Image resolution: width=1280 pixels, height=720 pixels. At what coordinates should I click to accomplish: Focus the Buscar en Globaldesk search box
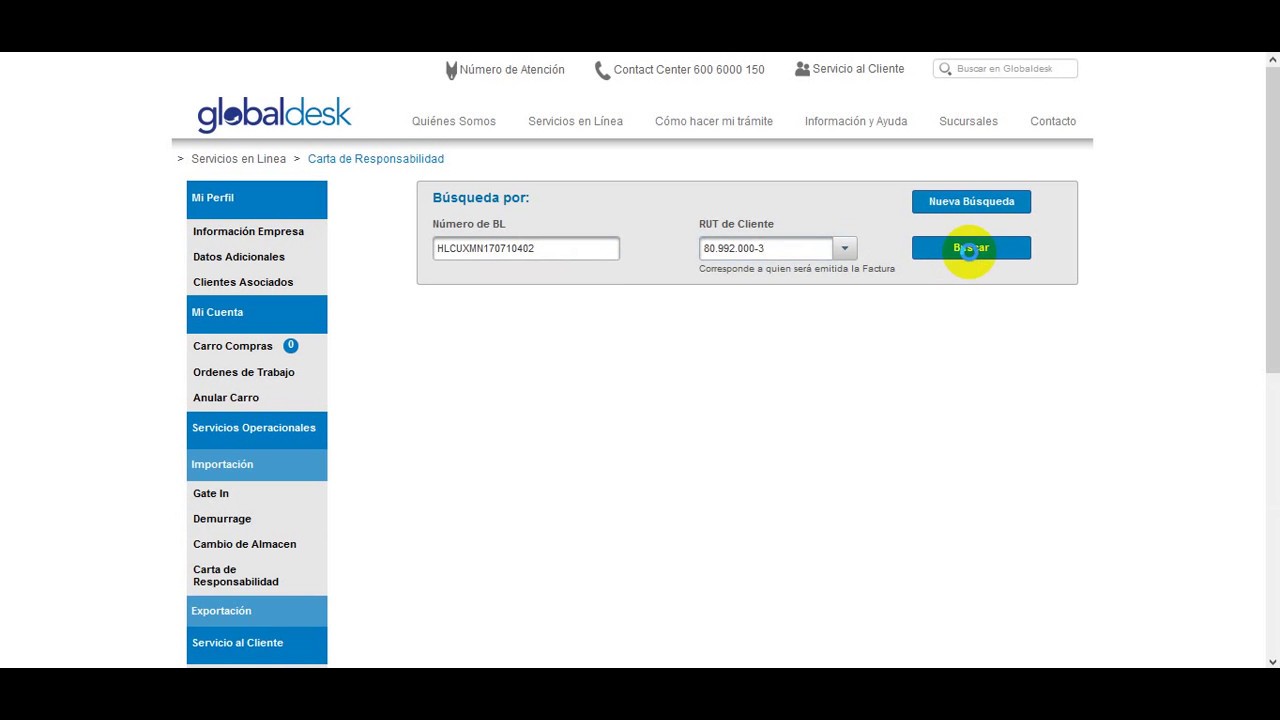pyautogui.click(x=1014, y=69)
